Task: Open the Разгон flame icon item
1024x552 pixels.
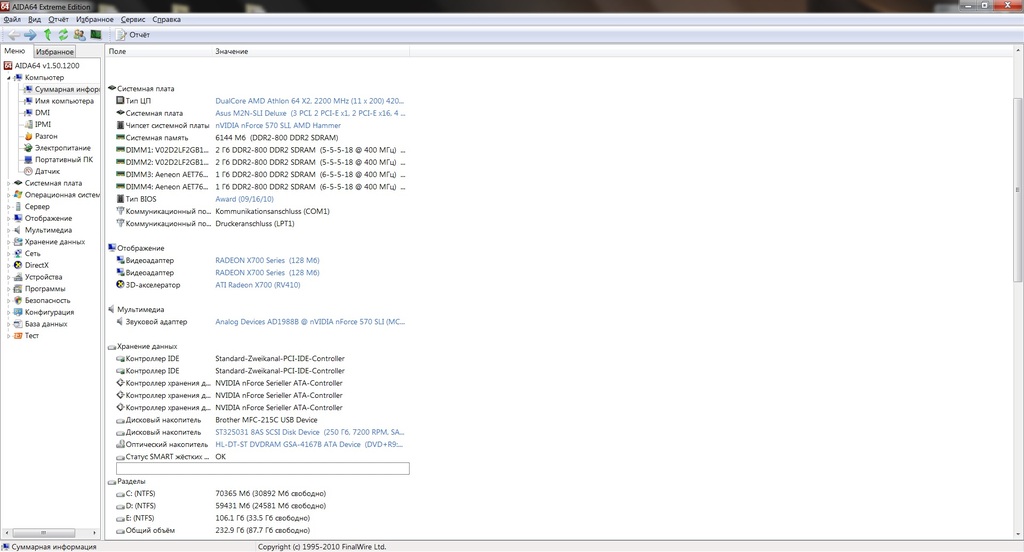Action: [x=28, y=137]
